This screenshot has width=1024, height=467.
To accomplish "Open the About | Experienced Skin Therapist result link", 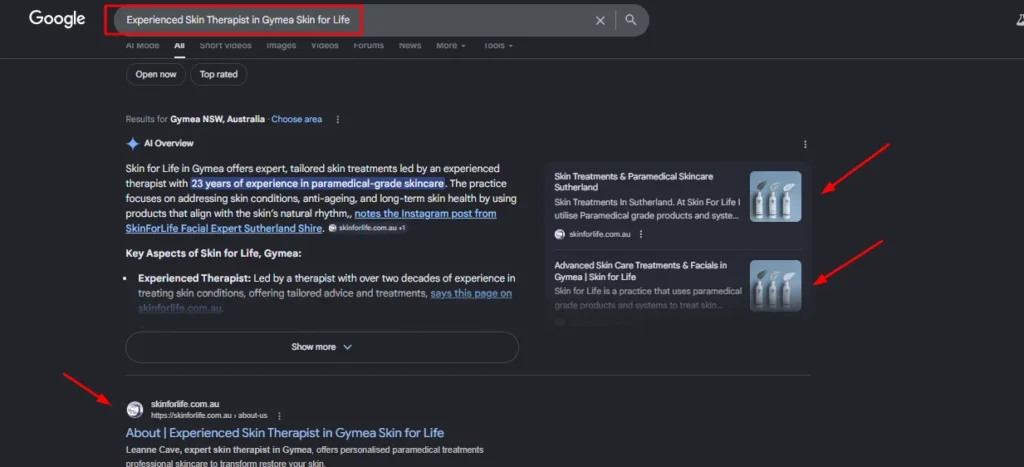I will tap(285, 433).
